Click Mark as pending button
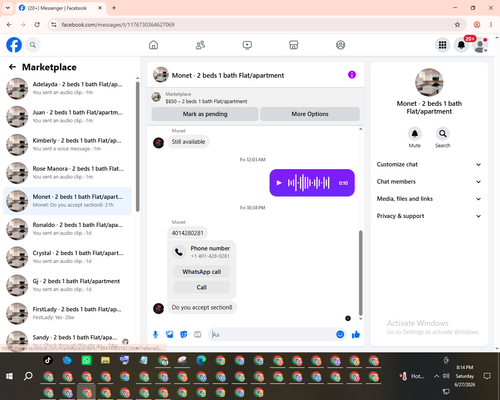This screenshot has width=500, height=400. [x=205, y=114]
